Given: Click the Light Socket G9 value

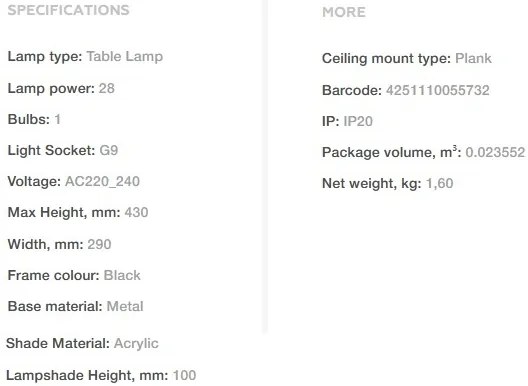Looking at the screenshot, I should tap(109, 150).
